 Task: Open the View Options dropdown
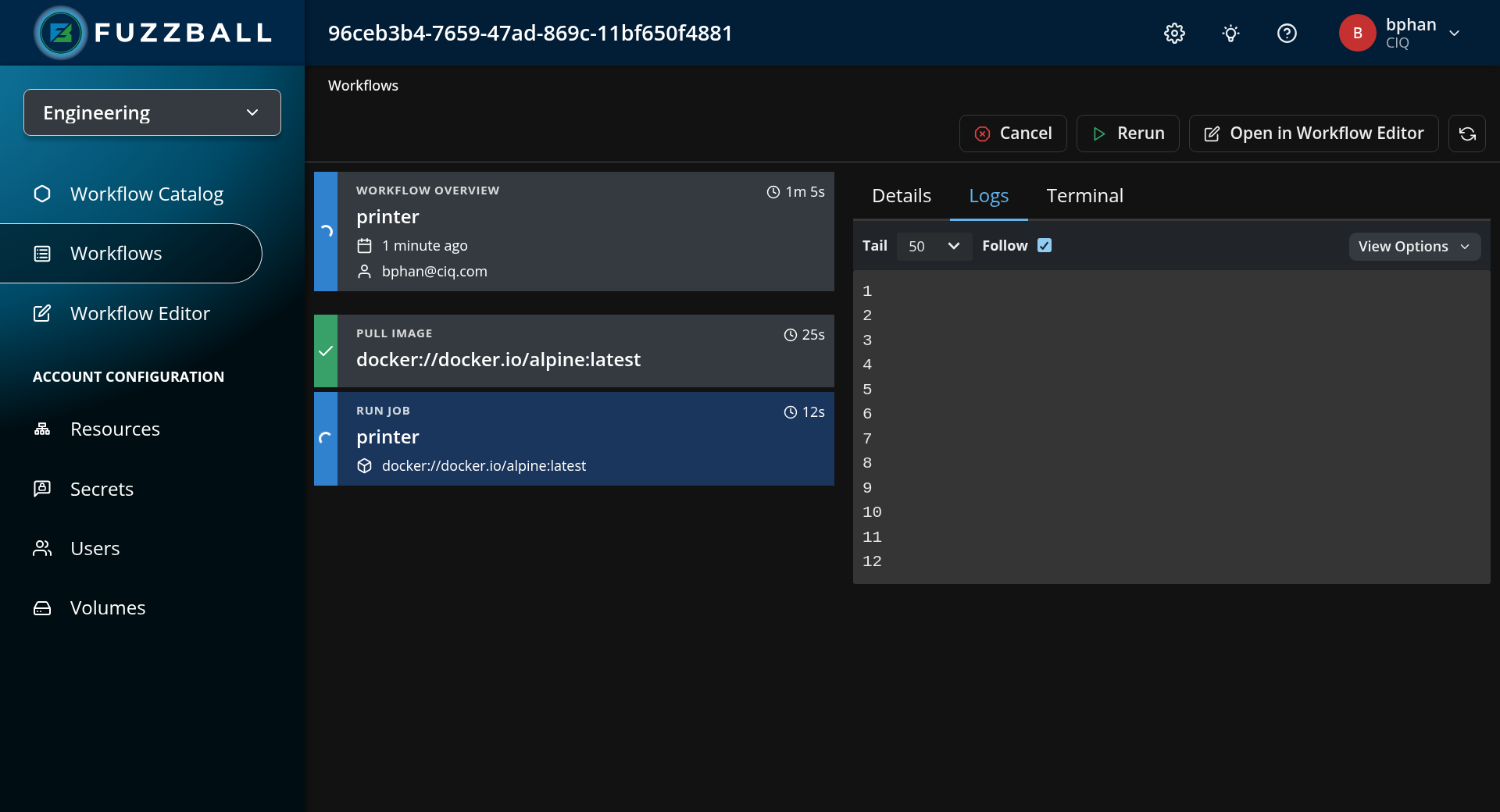[x=1414, y=246]
